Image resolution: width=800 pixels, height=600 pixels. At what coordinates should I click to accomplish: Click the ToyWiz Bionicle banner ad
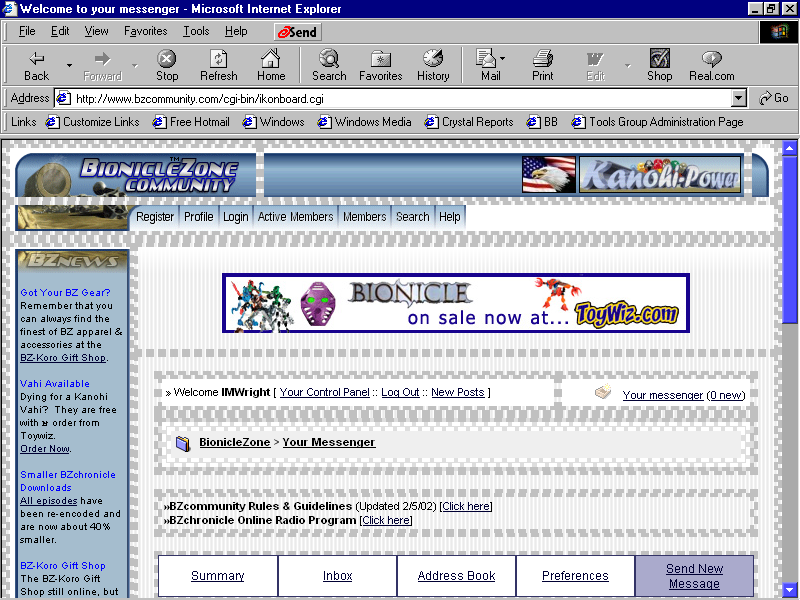pyautogui.click(x=455, y=303)
